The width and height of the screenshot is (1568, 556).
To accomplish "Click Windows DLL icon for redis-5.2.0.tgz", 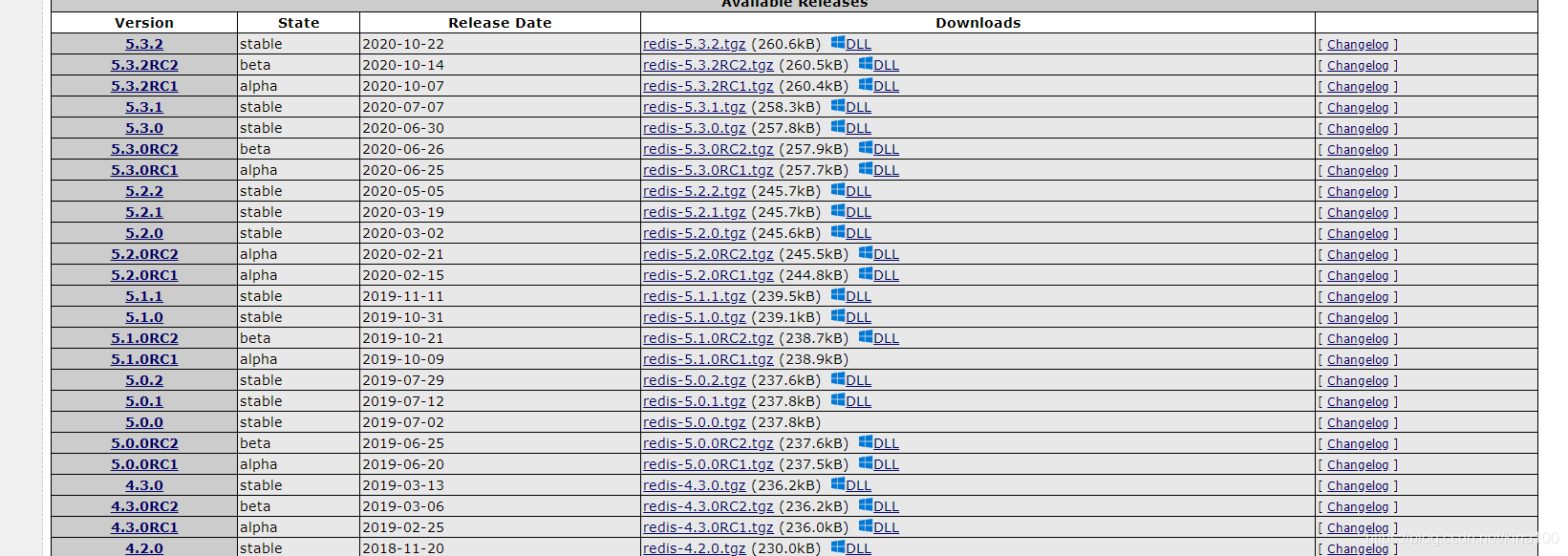I will [838, 232].
